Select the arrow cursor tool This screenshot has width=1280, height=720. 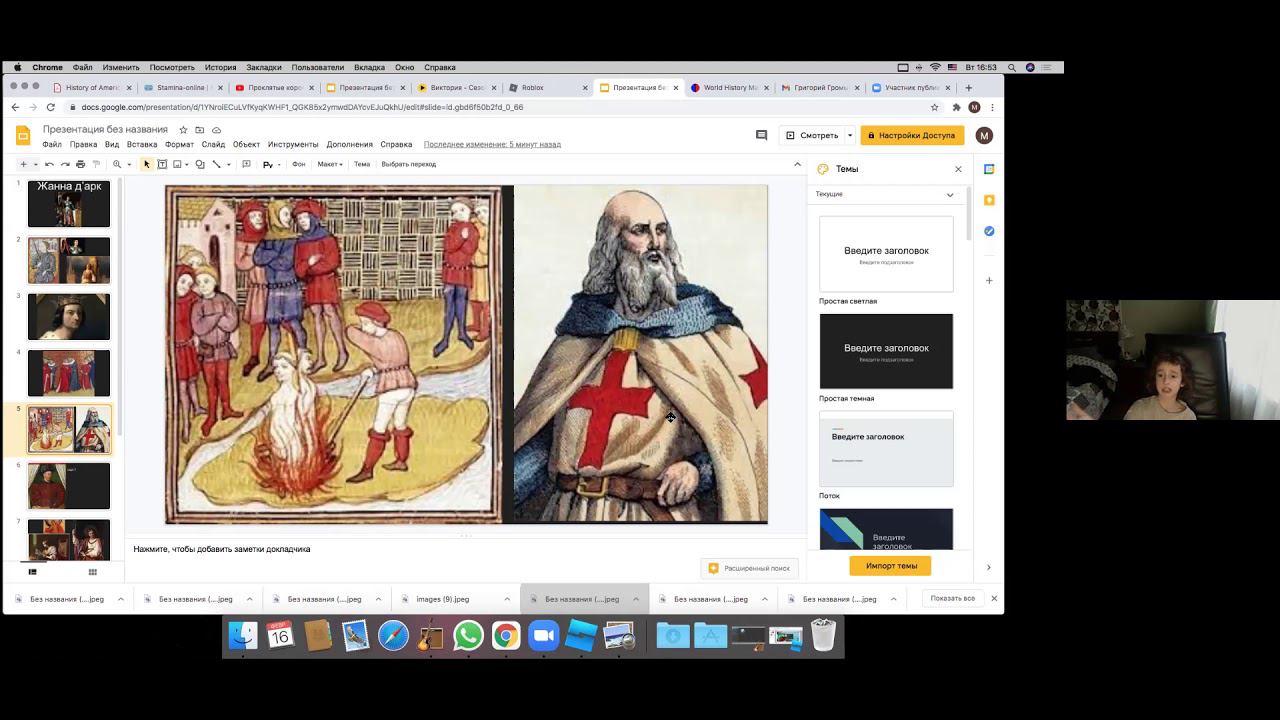click(146, 164)
